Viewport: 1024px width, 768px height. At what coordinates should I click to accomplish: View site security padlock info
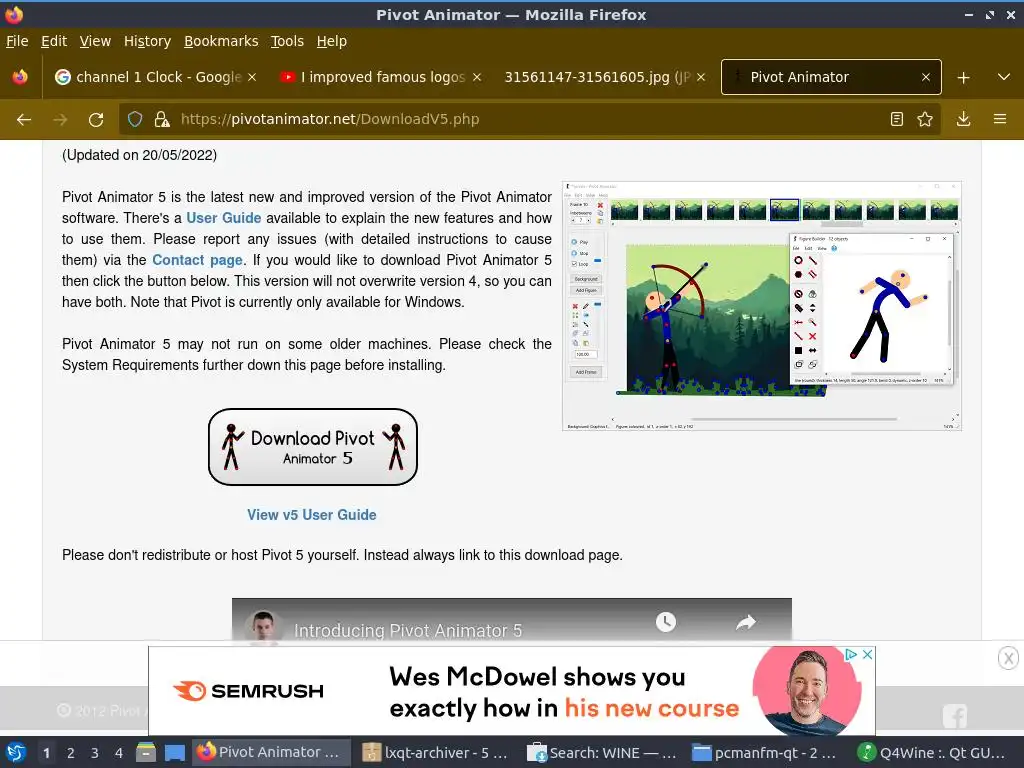pyautogui.click(x=161, y=119)
